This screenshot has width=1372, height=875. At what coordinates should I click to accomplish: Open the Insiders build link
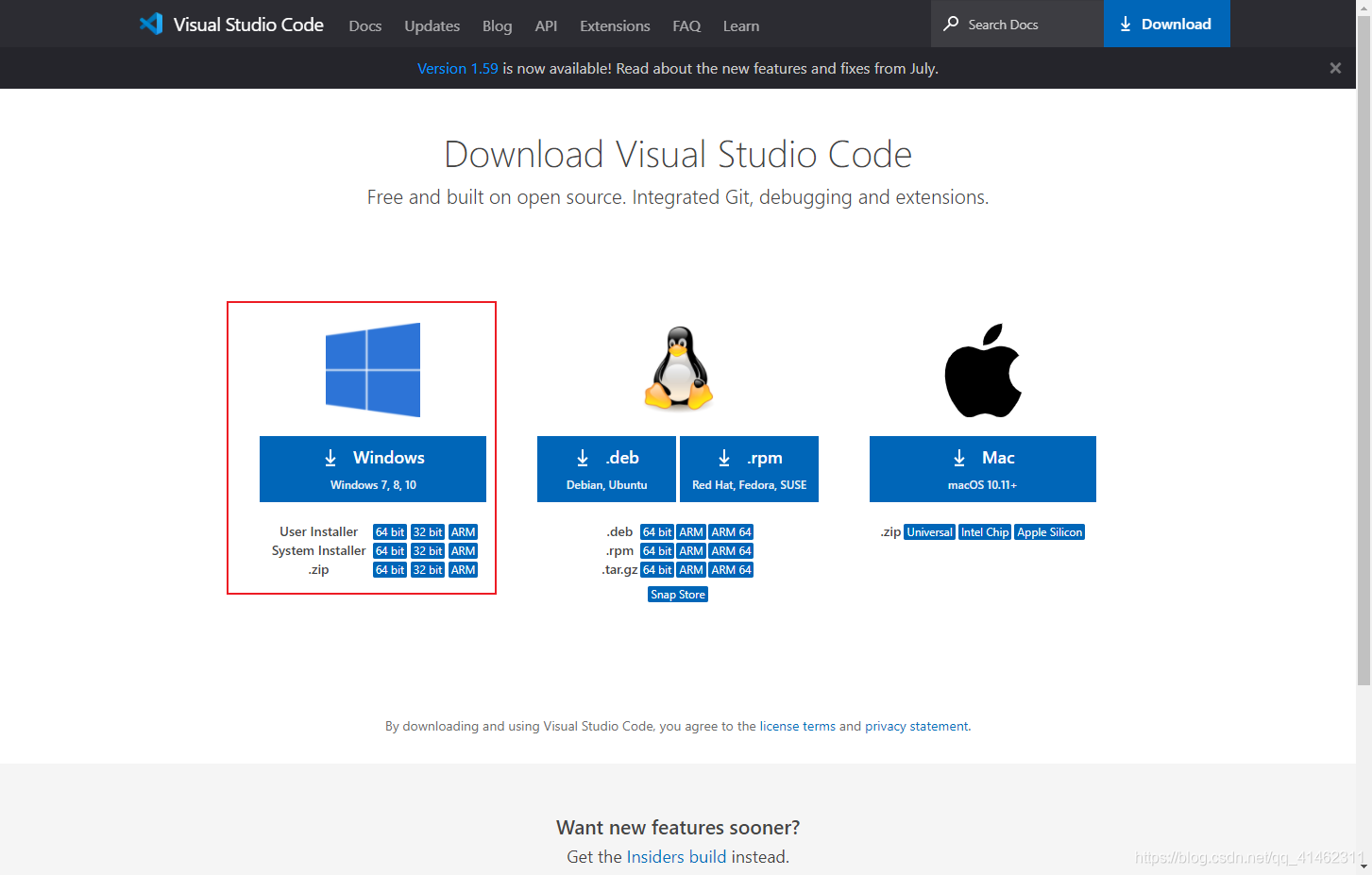point(677,857)
